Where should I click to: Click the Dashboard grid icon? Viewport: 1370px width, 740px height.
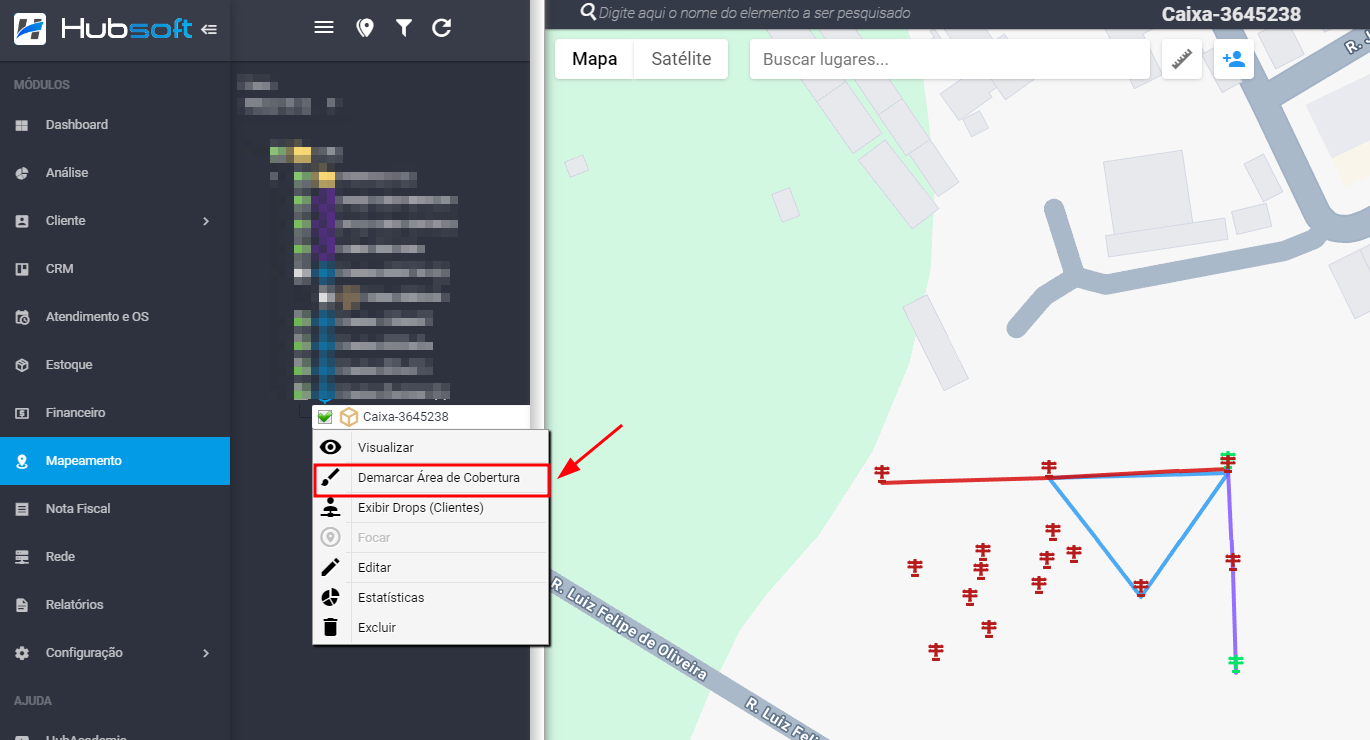coord(22,125)
